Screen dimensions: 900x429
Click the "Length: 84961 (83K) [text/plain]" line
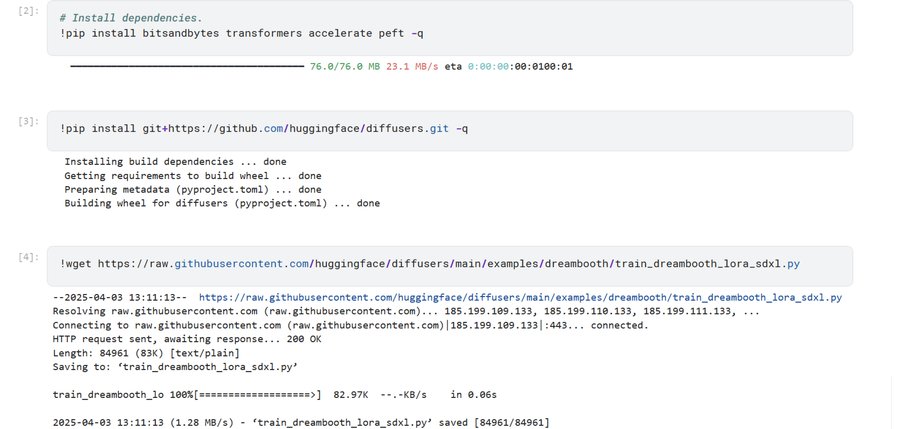[x=146, y=353]
